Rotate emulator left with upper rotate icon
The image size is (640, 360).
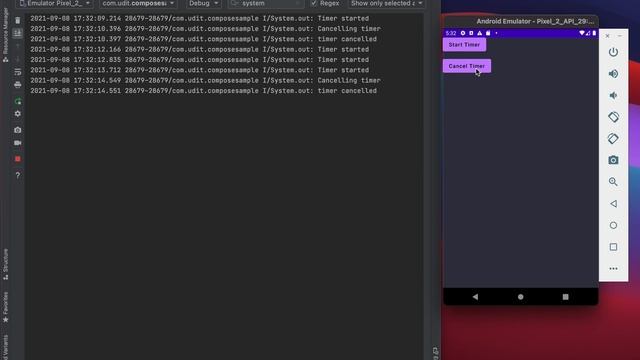[613, 117]
